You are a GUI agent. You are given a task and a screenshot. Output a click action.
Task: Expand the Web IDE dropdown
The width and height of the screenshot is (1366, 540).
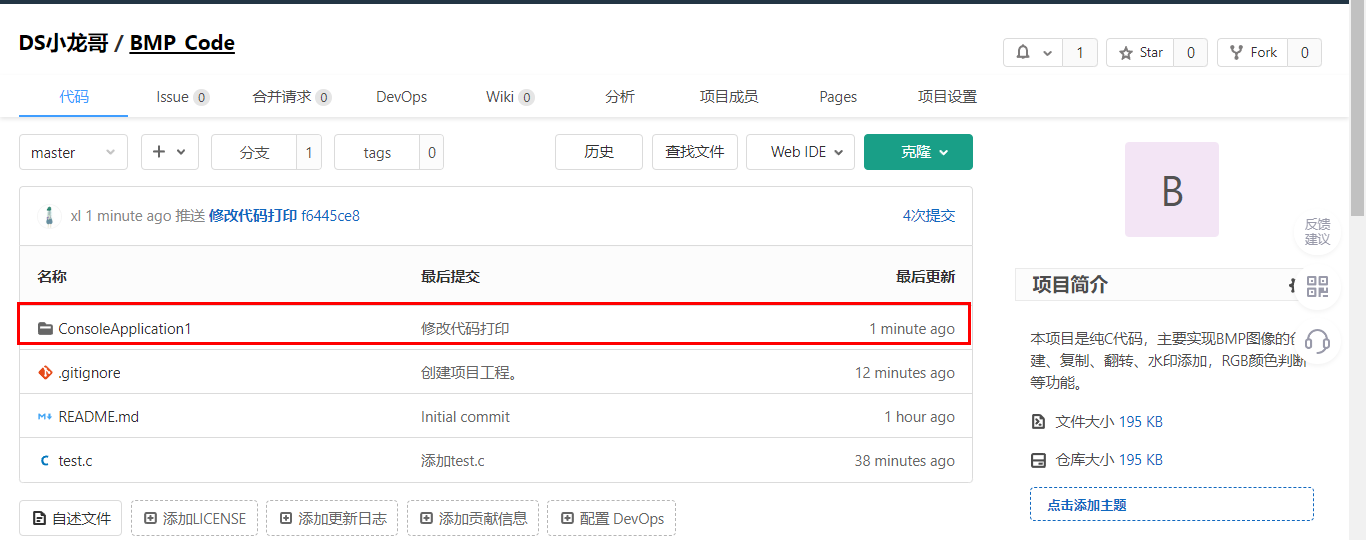800,152
